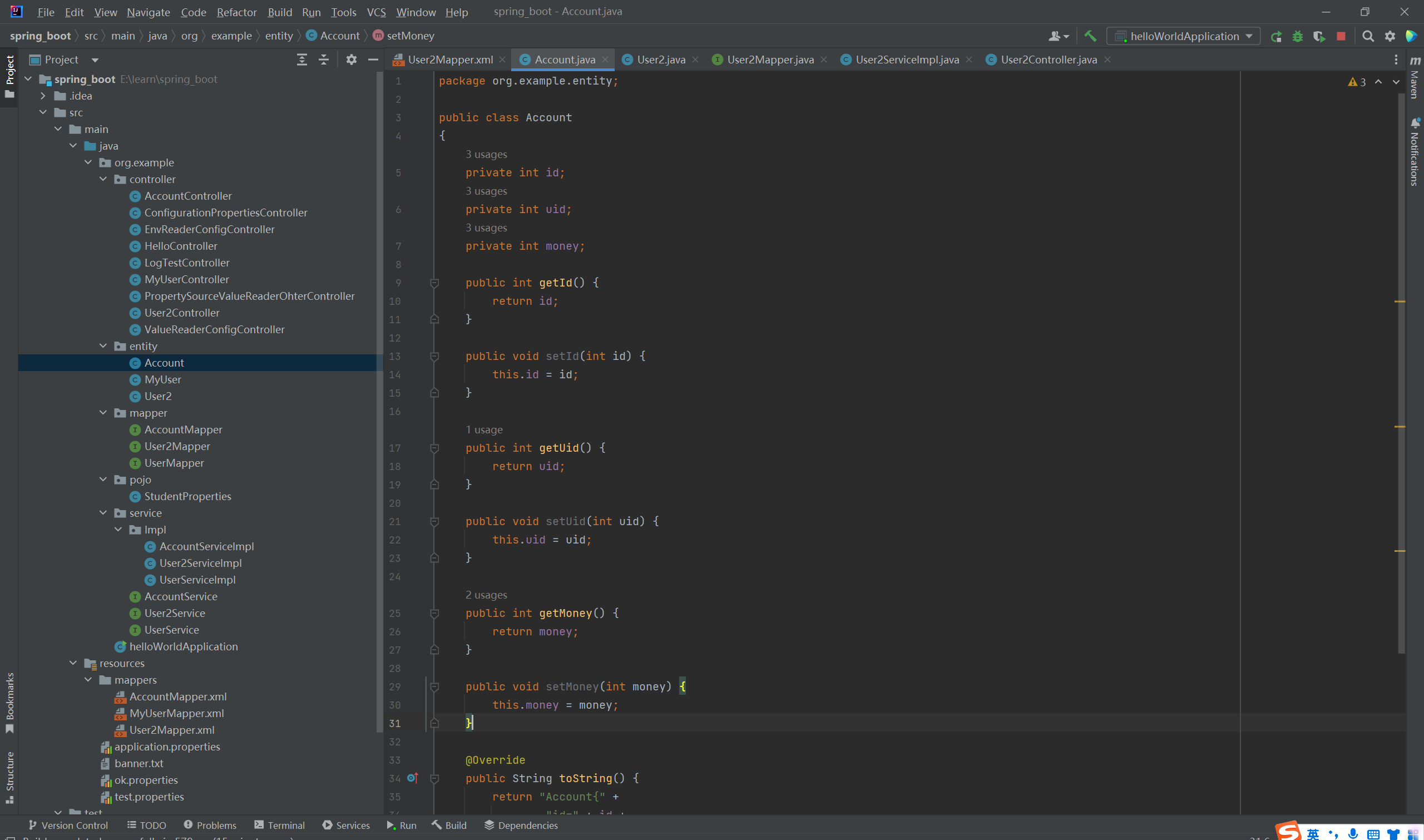This screenshot has height=840, width=1424.
Task: Rerun helloWorldApplication with green rerun icon
Action: [x=1276, y=36]
